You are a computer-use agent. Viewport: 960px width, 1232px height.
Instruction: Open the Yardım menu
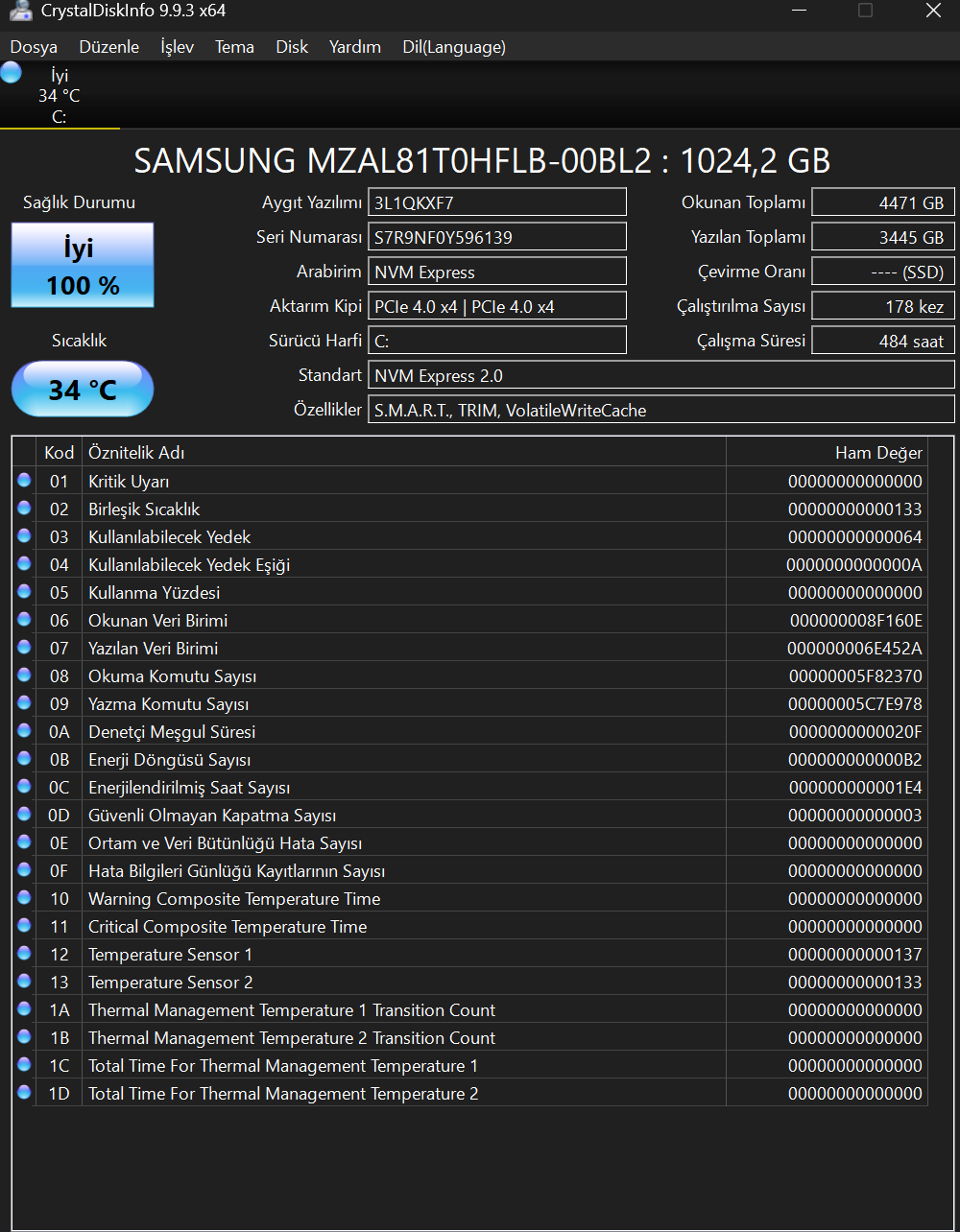pyautogui.click(x=355, y=47)
